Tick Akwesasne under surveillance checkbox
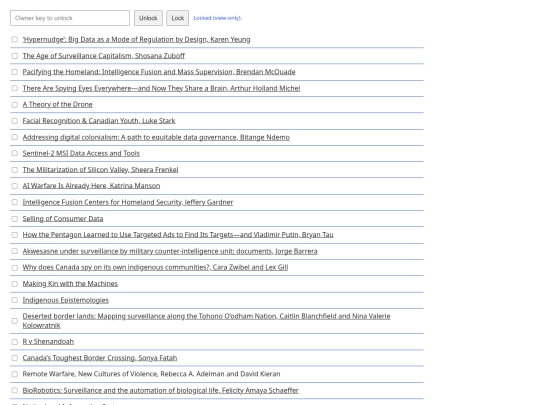The width and height of the screenshot is (540, 405). tap(14, 251)
